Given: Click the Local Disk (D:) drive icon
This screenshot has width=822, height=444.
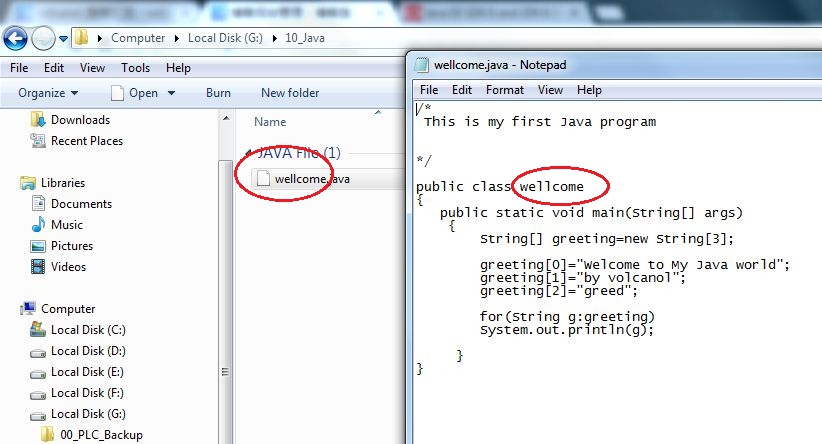Looking at the screenshot, I should (38, 353).
